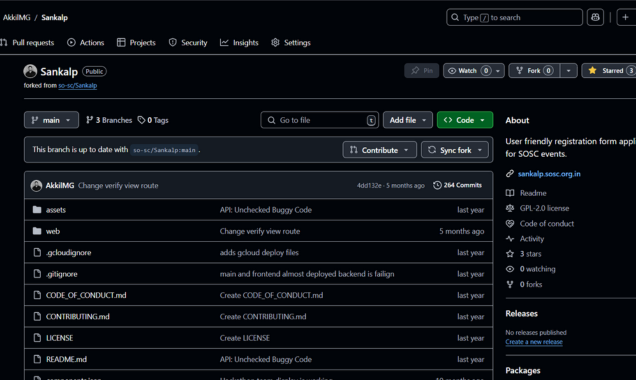The image size is (636, 380).
Task: Go to the Security tab
Action: (188, 43)
